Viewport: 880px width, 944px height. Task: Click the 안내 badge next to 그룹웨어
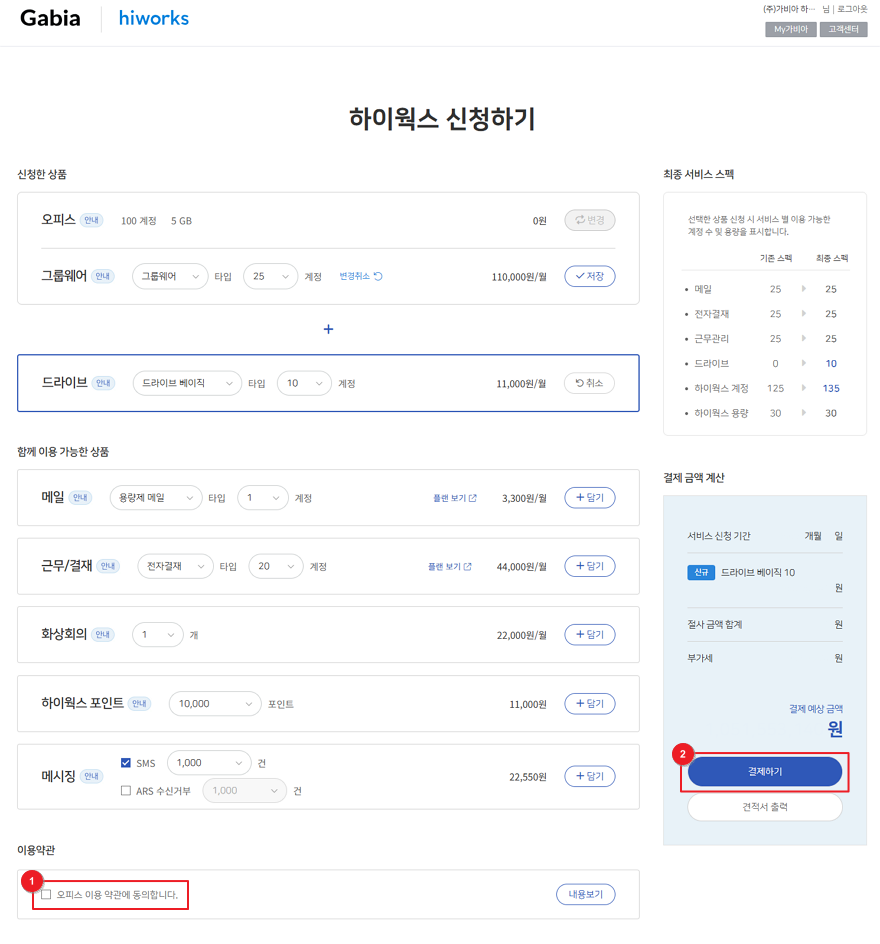tap(104, 276)
